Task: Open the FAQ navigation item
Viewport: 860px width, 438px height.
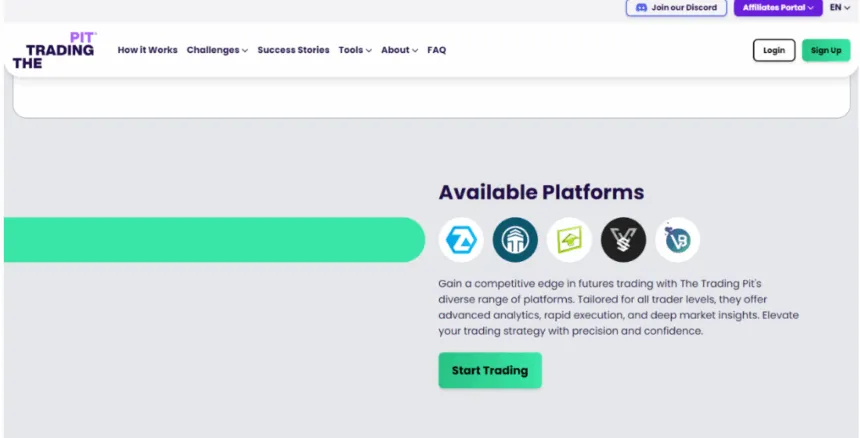Action: (437, 50)
